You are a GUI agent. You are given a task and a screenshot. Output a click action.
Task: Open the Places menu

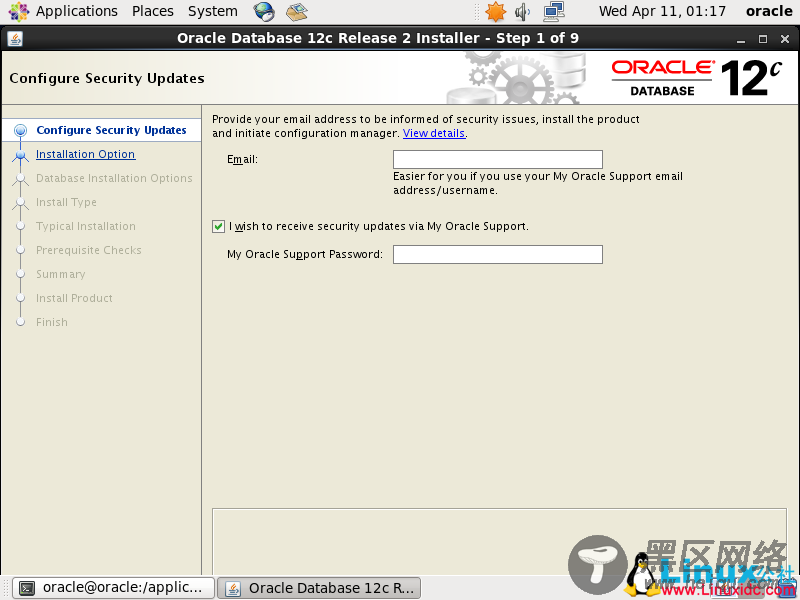(153, 11)
